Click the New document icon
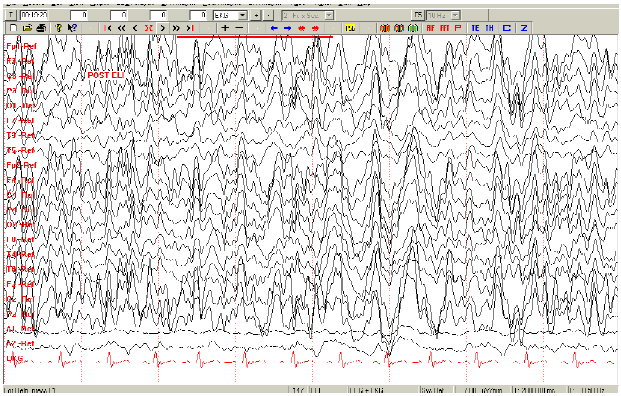Screen dimensions: 621x396 point(13,28)
